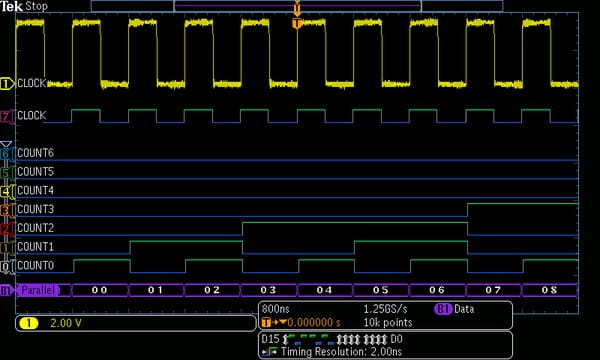Viewport: 600px width, 360px height.
Task: Open the channel 1 2.00 V readout
Action: (135, 323)
